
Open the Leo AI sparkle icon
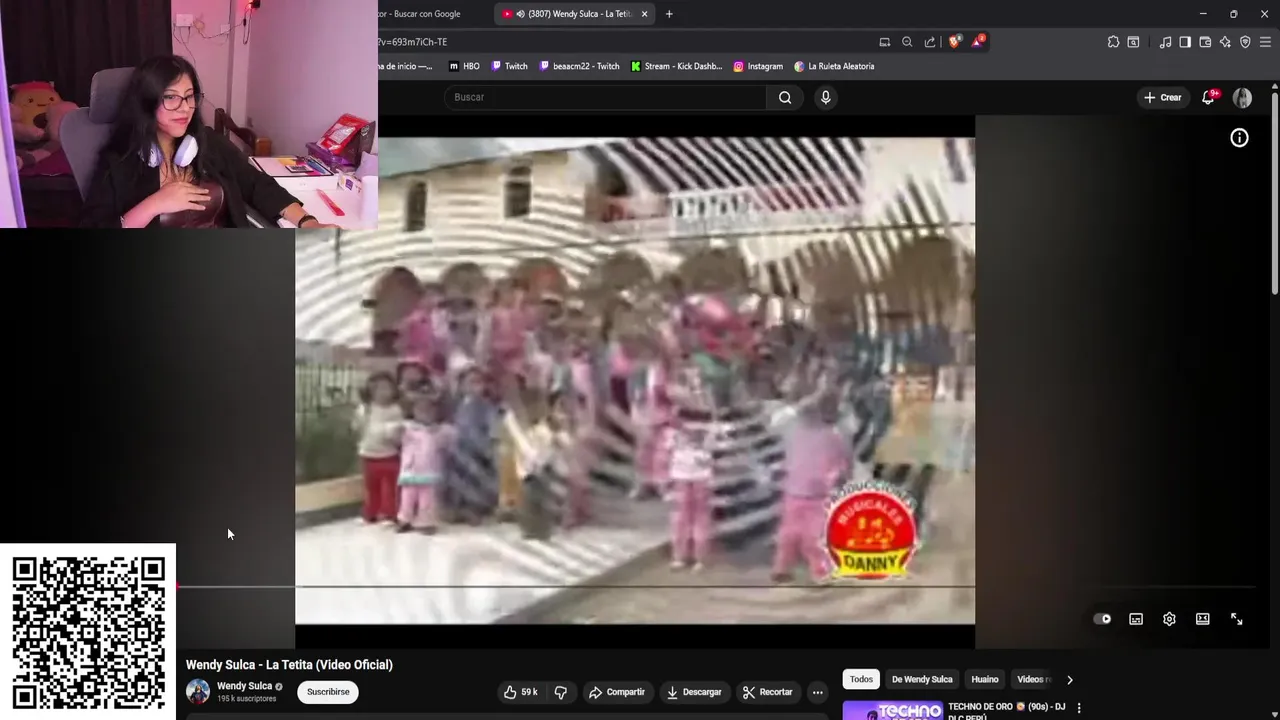coord(1225,42)
